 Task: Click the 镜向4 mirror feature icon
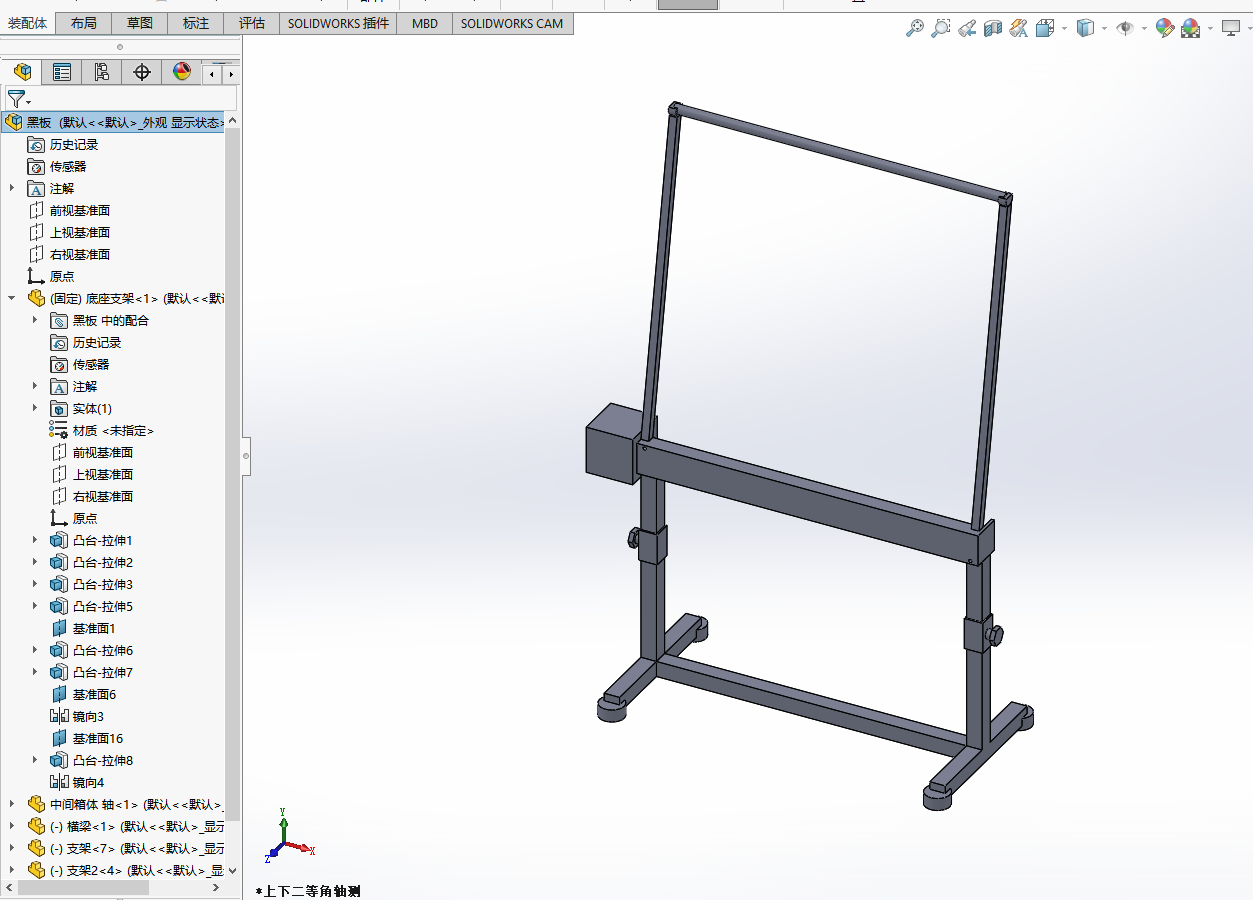click(x=58, y=783)
